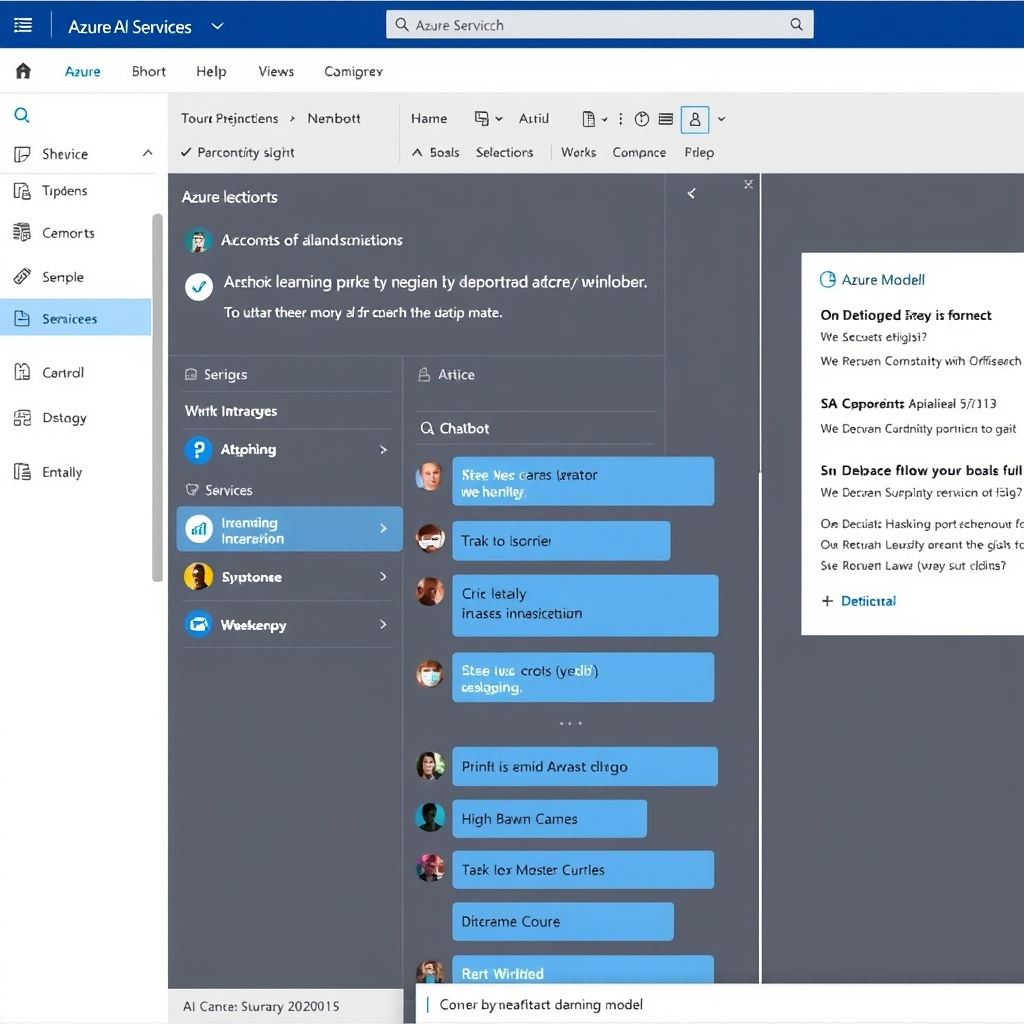Select the Ftlep toolbar item
Image resolution: width=1024 pixels, height=1024 pixels.
click(x=699, y=152)
